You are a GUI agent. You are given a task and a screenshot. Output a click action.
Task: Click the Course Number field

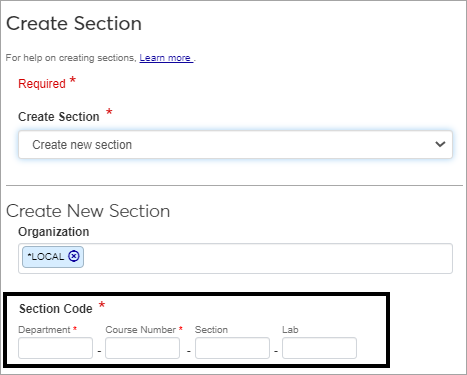(142, 348)
